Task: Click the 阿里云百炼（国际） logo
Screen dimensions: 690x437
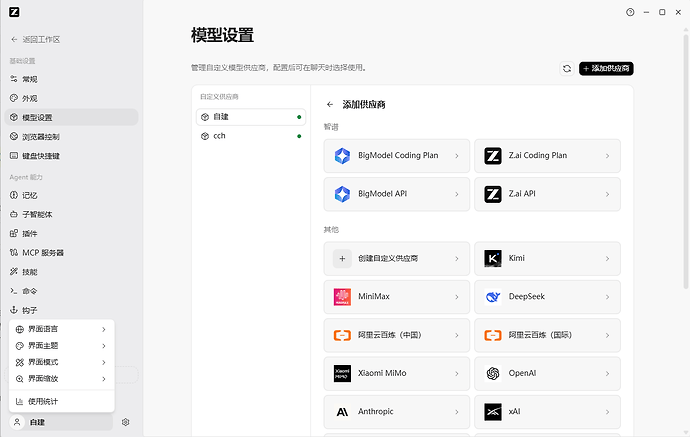Action: 493,335
